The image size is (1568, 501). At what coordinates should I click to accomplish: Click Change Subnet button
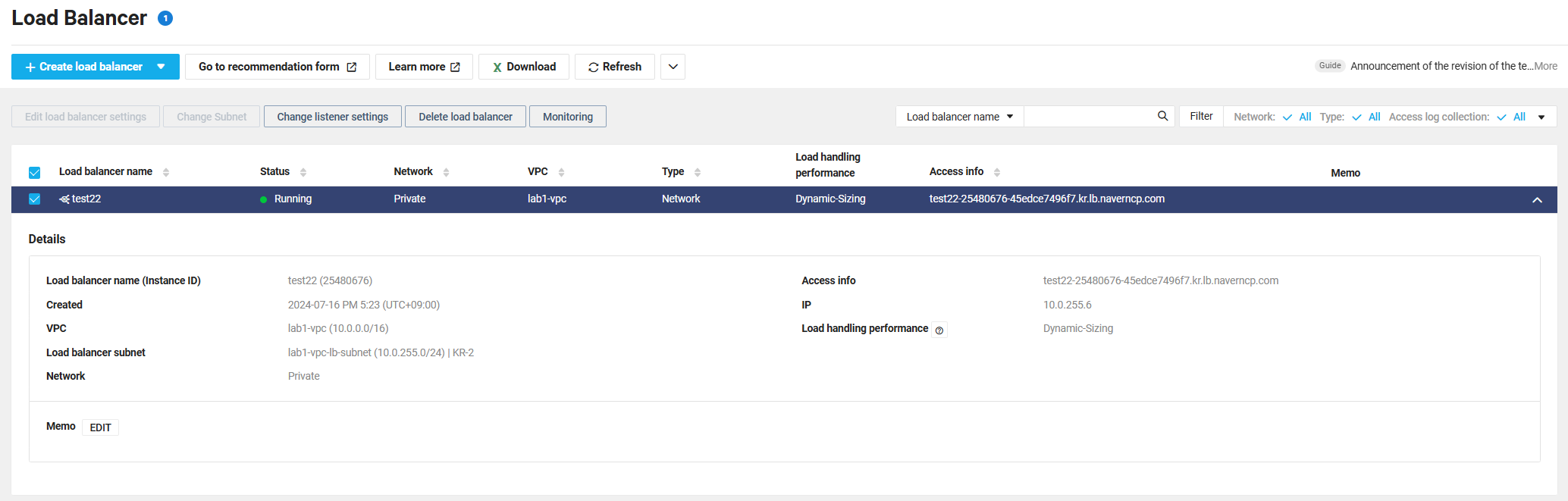(212, 117)
